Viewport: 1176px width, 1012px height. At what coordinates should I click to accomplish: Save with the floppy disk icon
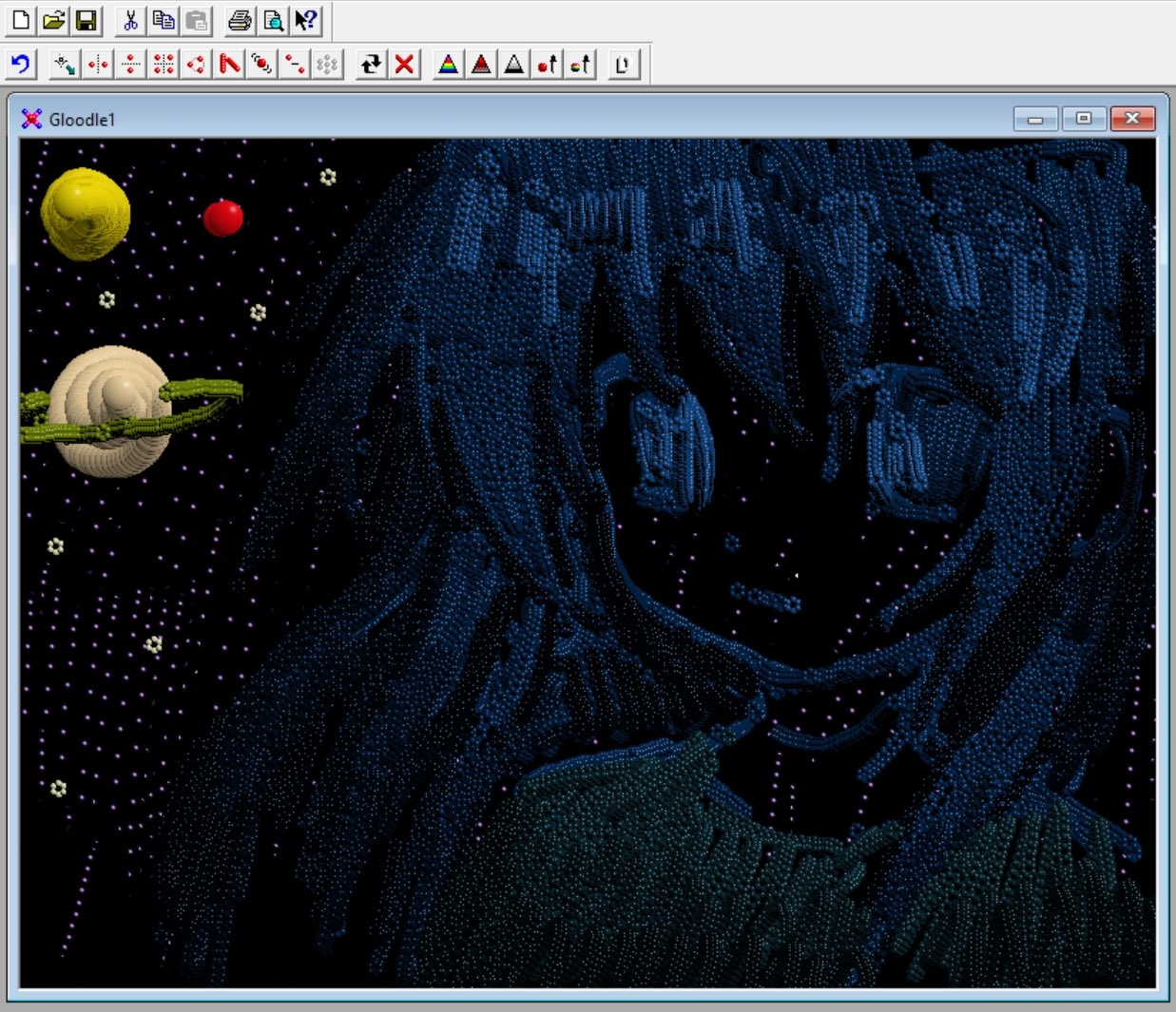click(86, 20)
